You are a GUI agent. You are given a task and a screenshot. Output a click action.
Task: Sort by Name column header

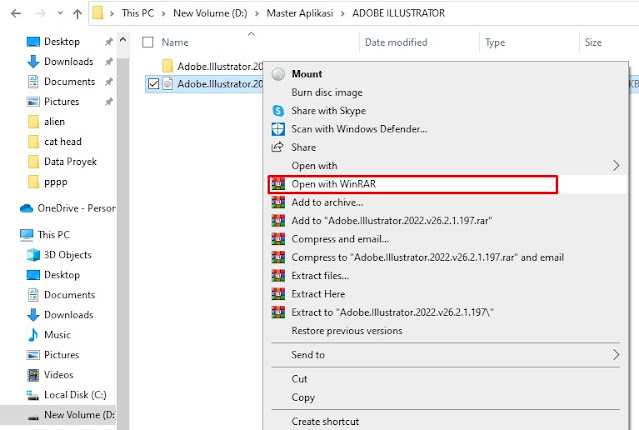[175, 42]
